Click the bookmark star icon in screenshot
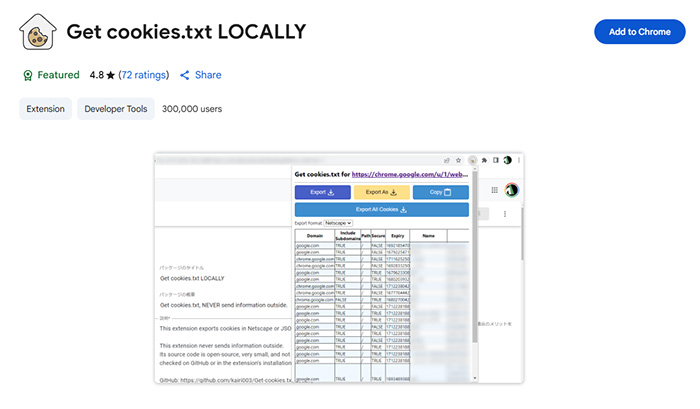The width and height of the screenshot is (700, 409). tap(457, 160)
